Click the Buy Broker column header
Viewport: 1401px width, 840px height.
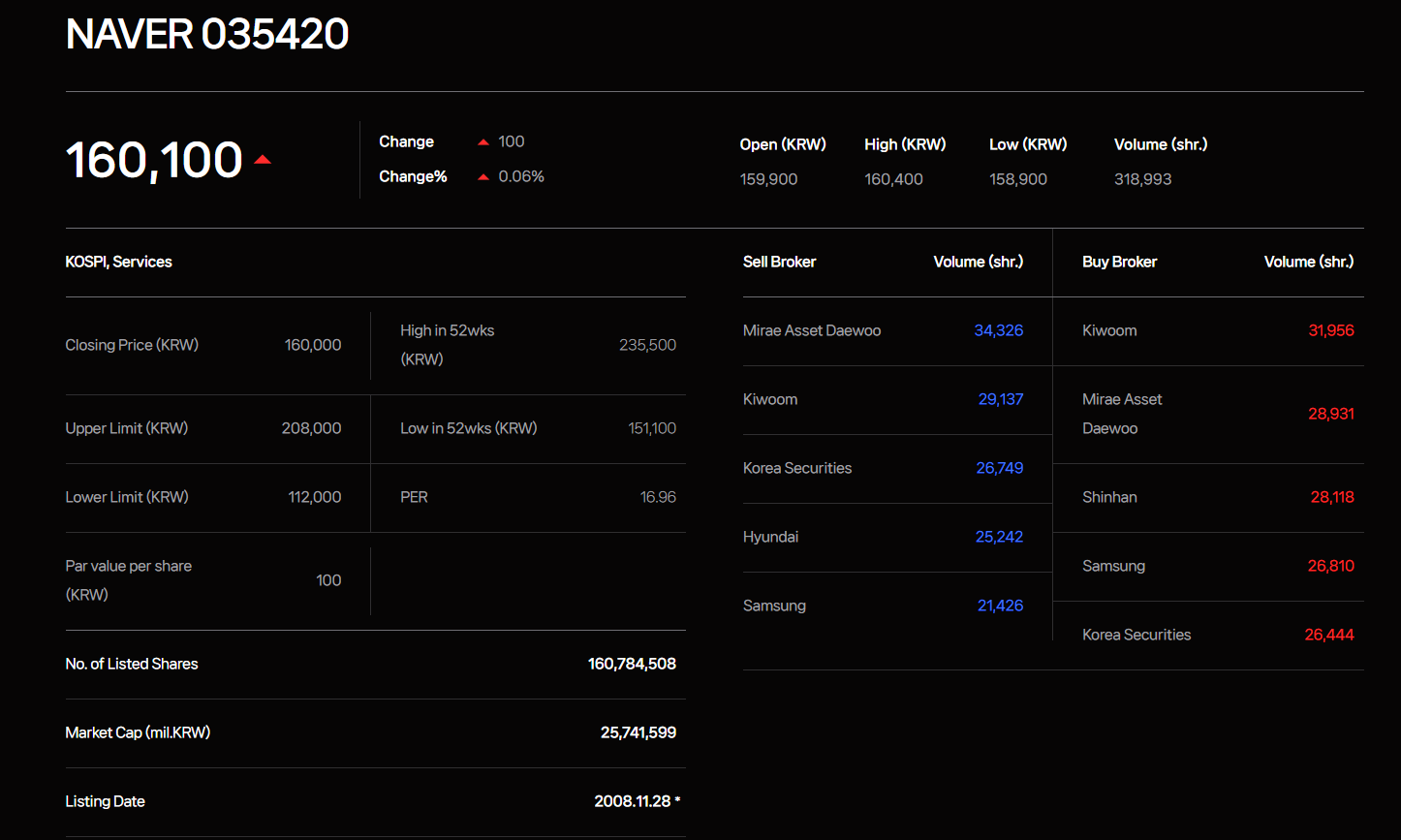pyautogui.click(x=1119, y=262)
